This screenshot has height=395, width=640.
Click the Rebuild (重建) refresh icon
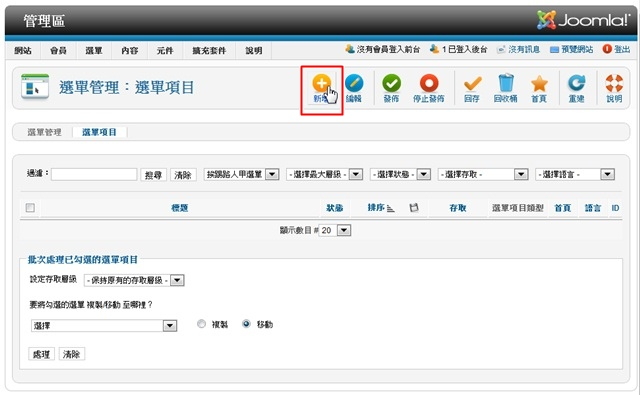click(576, 83)
